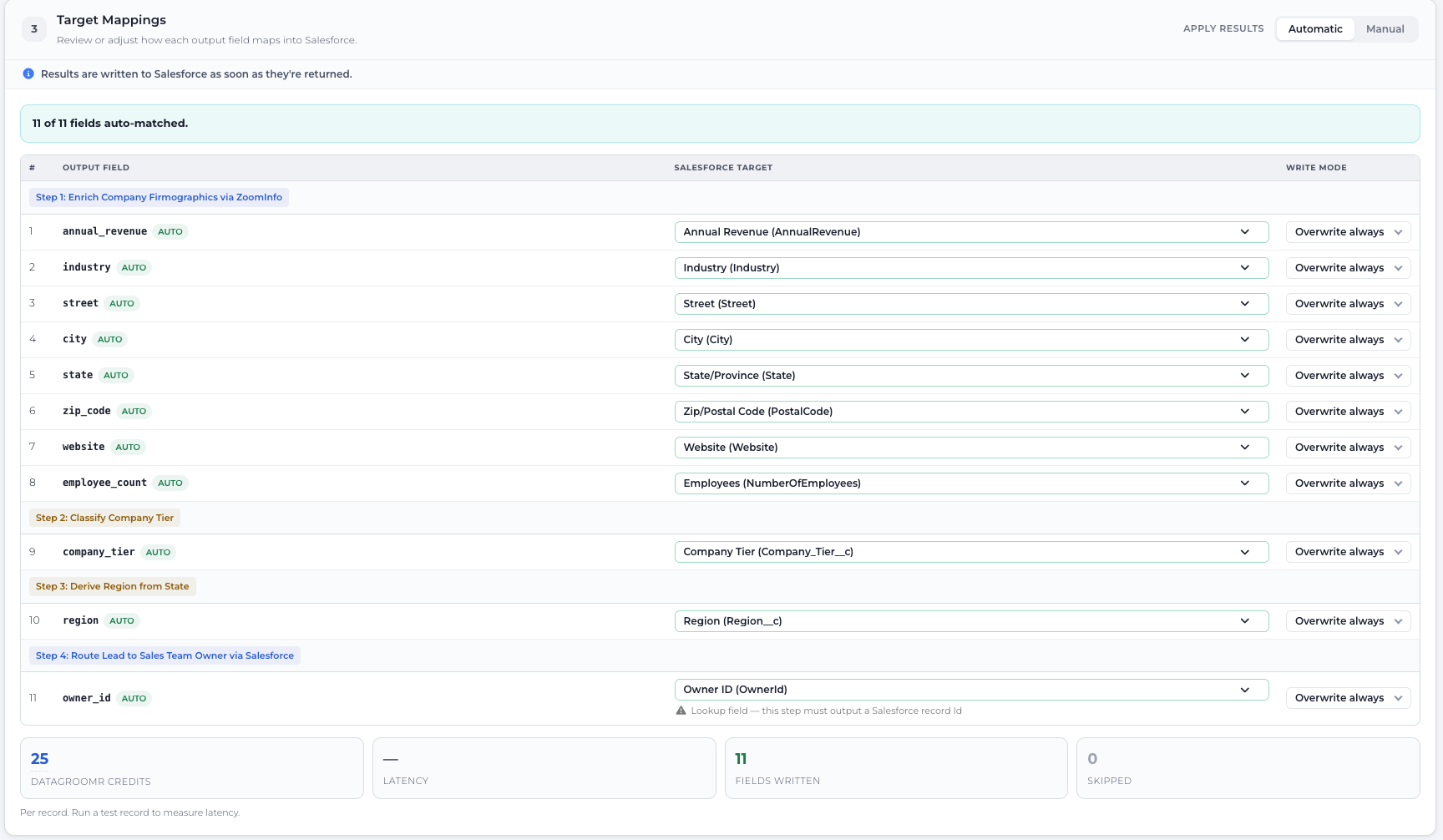Switch apply results to Automatic

1315,29
